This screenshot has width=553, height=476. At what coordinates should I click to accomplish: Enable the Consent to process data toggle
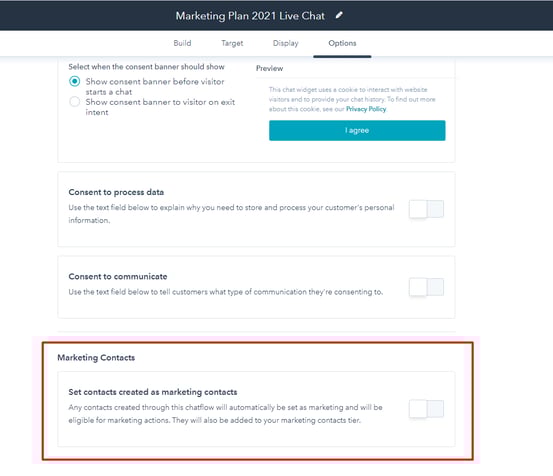(x=426, y=209)
